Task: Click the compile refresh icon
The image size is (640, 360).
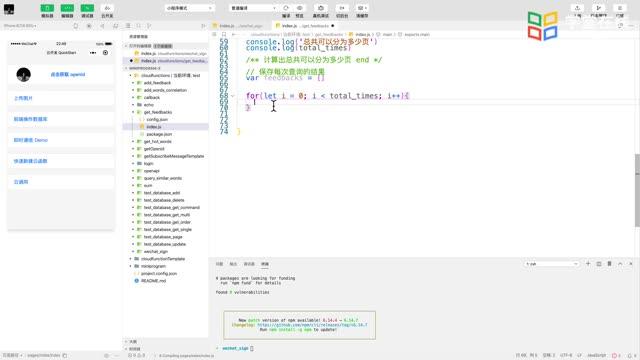Action: tap(286, 8)
